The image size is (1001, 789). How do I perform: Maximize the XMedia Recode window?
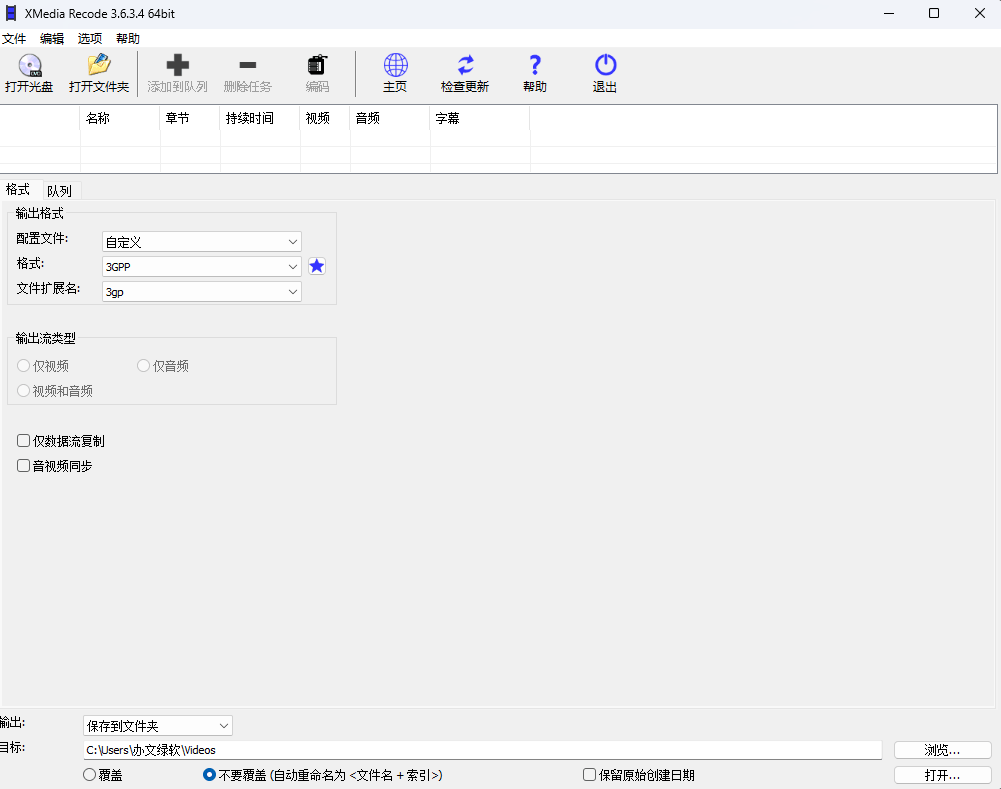(934, 13)
